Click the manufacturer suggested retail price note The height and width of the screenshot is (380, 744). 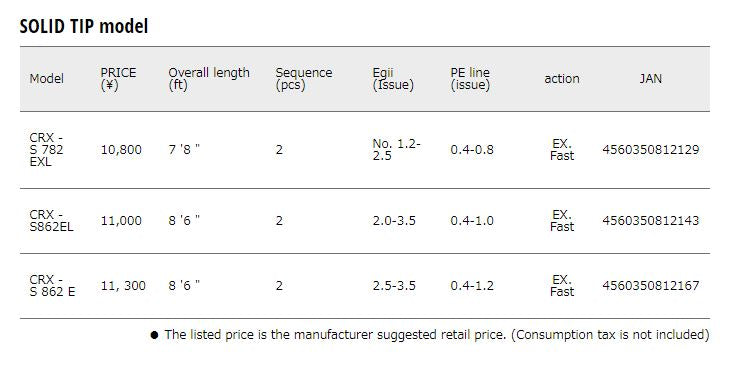click(x=429, y=335)
